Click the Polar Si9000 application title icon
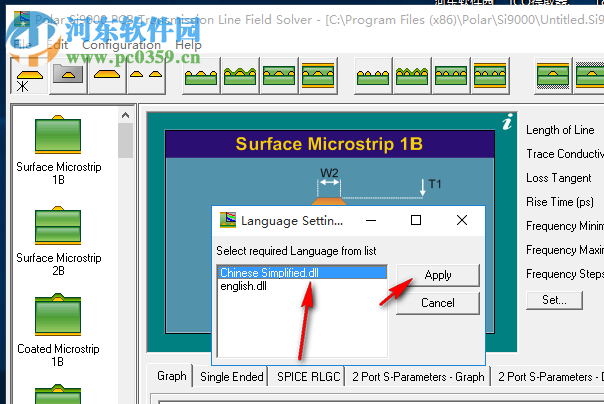604x404 pixels. click(22, 19)
